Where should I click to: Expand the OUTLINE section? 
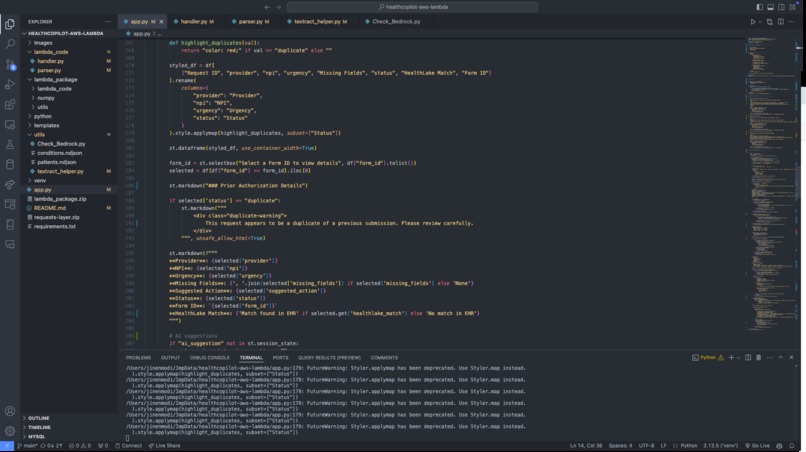tap(39, 418)
